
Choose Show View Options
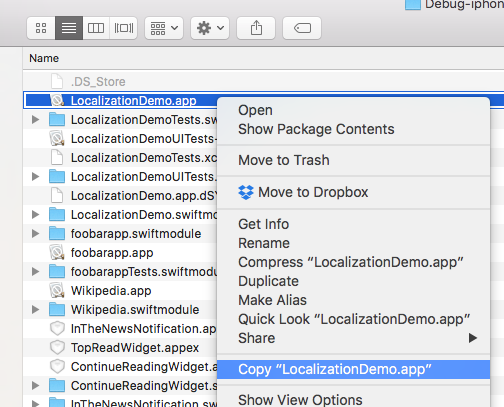pyautogui.click(x=353, y=399)
